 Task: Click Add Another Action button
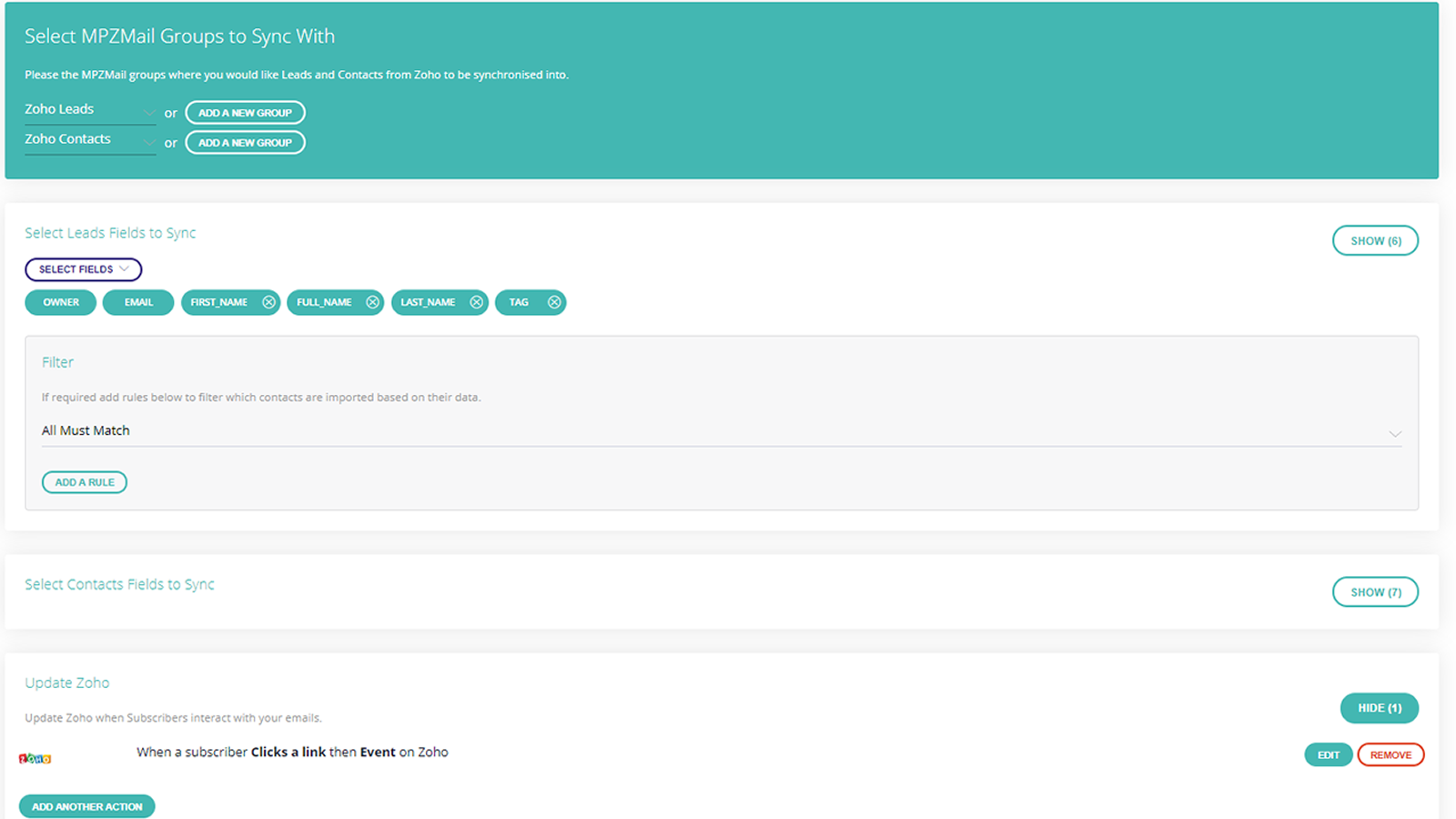(x=87, y=806)
